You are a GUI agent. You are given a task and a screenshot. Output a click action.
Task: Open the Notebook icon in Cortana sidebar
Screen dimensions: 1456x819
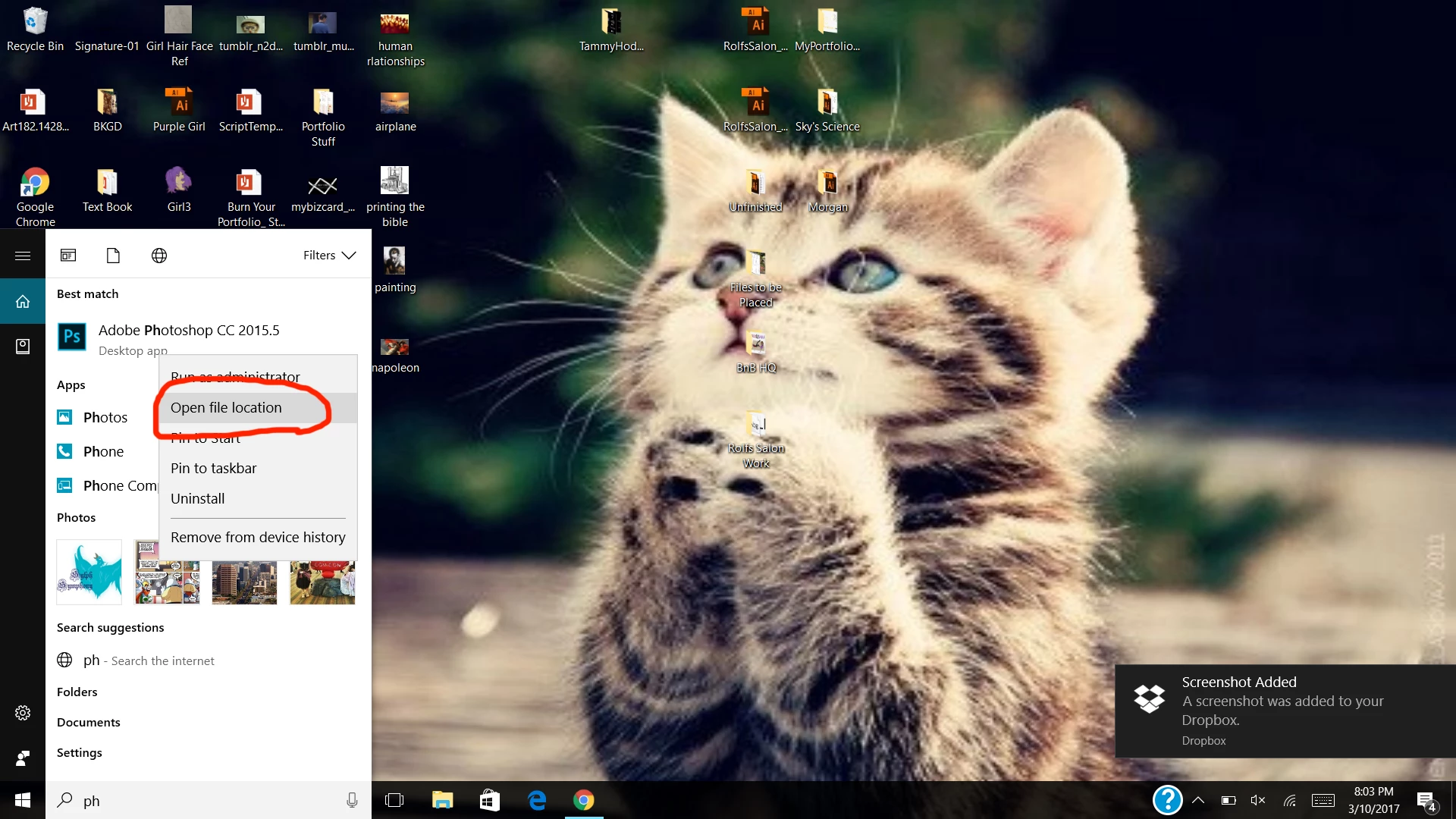tap(23, 347)
